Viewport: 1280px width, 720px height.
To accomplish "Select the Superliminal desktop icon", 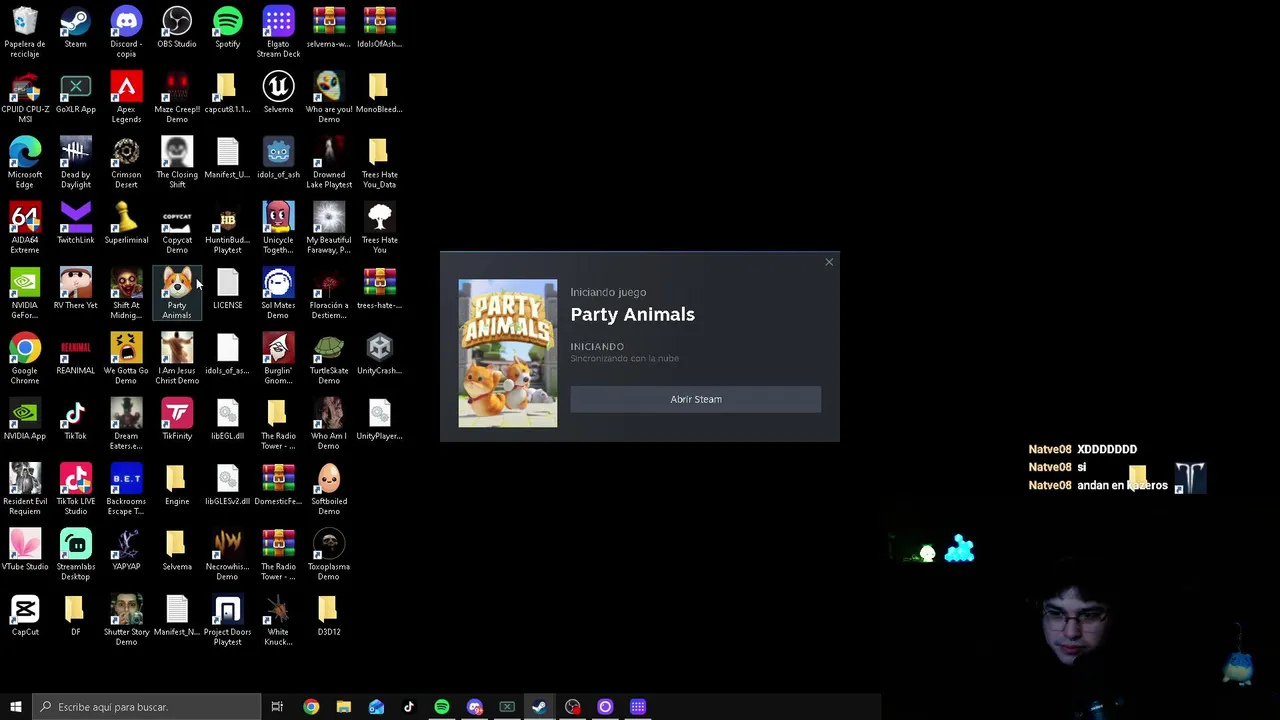I will pos(126,223).
